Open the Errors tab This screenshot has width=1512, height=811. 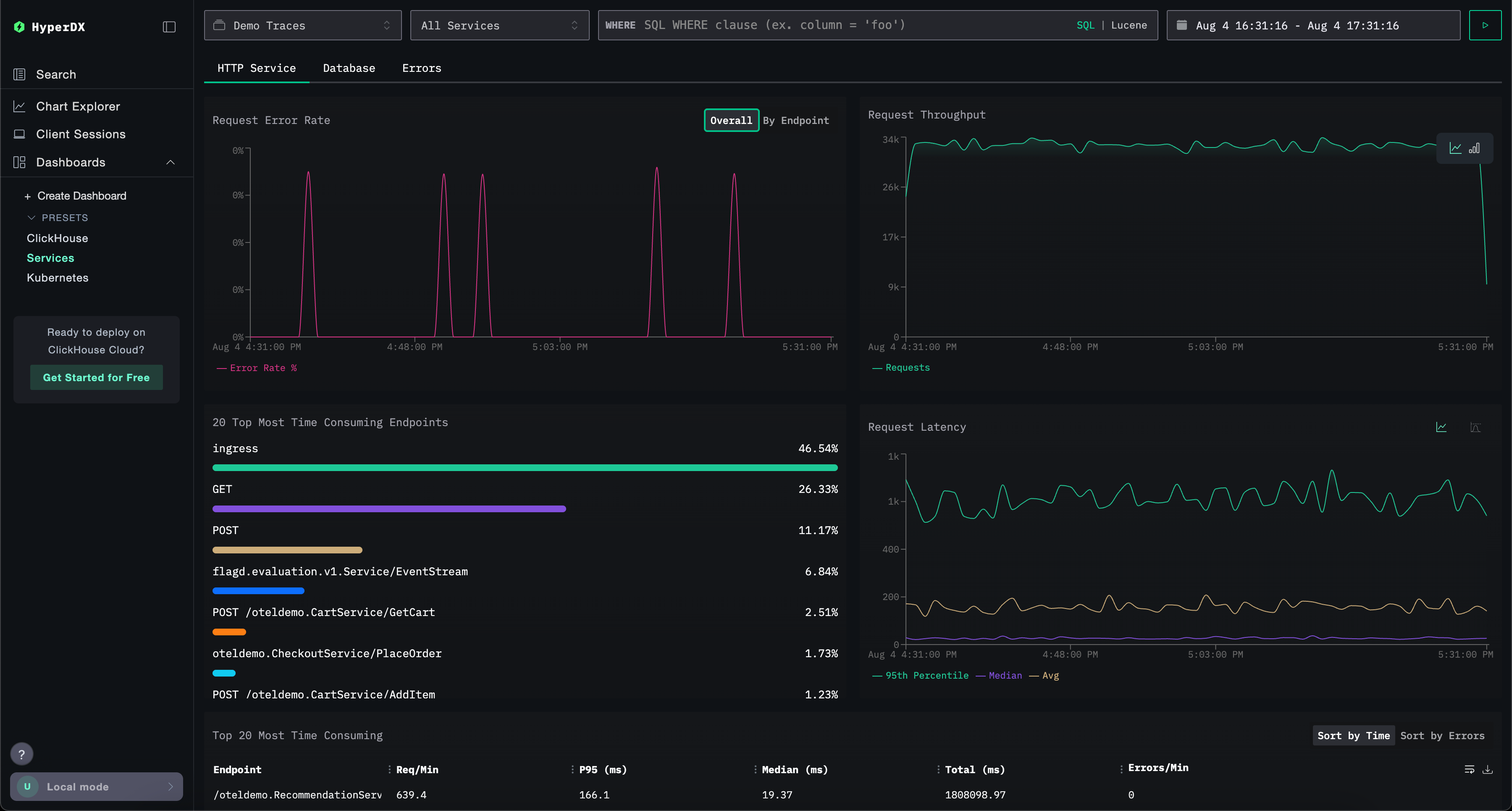point(421,68)
